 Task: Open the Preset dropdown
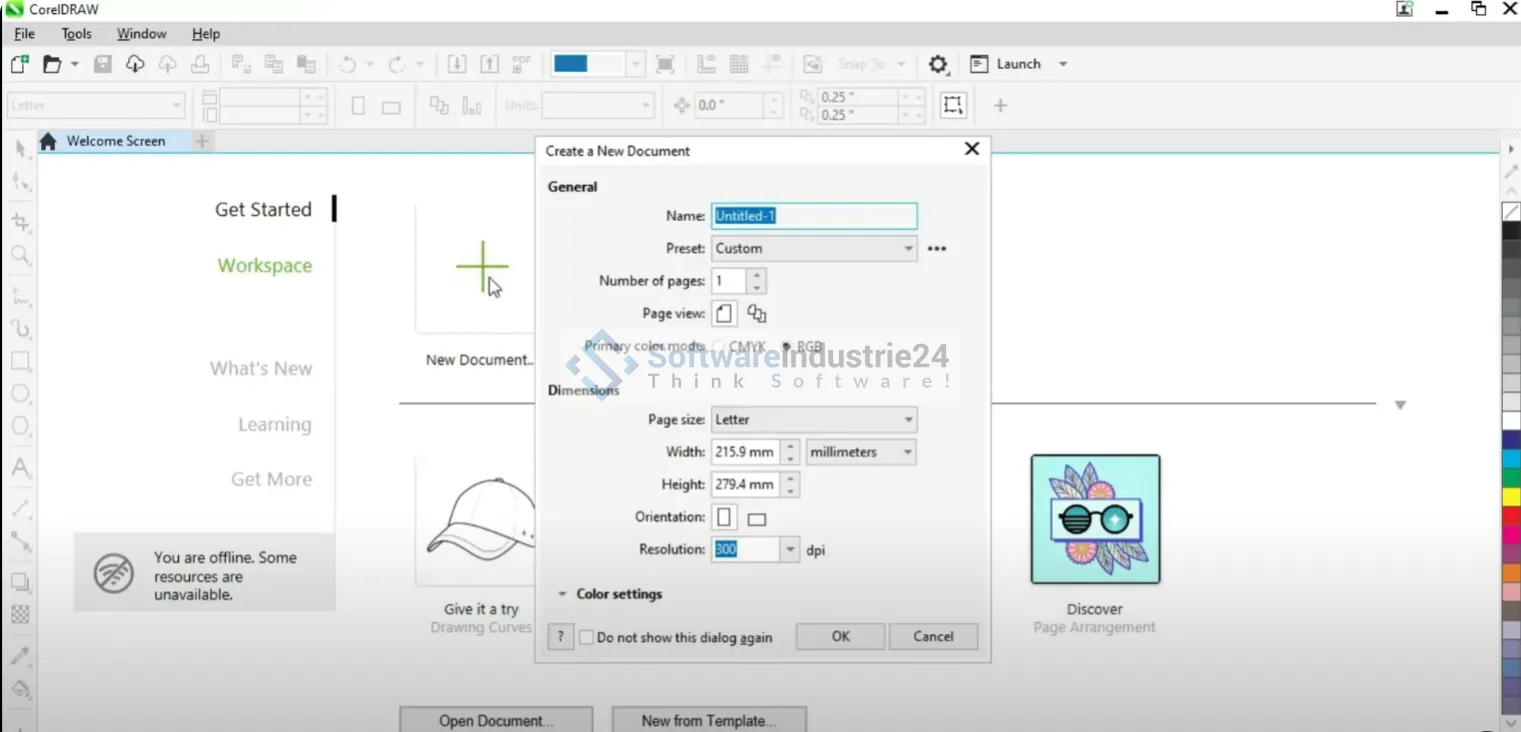pos(814,249)
